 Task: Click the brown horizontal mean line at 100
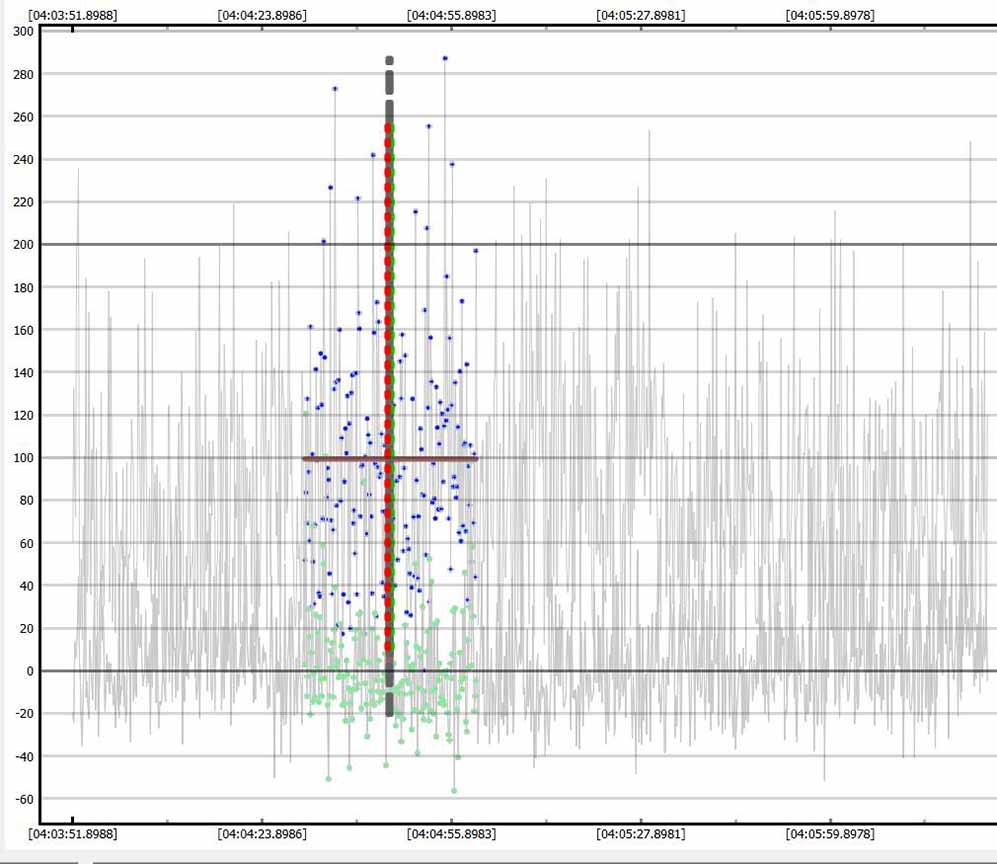(340, 458)
